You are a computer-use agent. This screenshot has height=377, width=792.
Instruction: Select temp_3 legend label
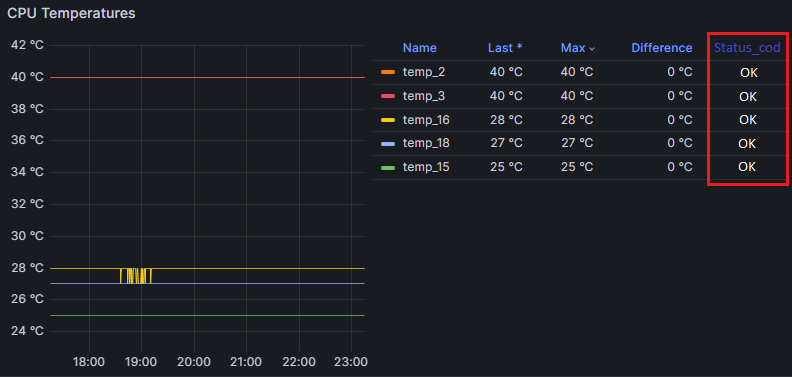tap(424, 96)
